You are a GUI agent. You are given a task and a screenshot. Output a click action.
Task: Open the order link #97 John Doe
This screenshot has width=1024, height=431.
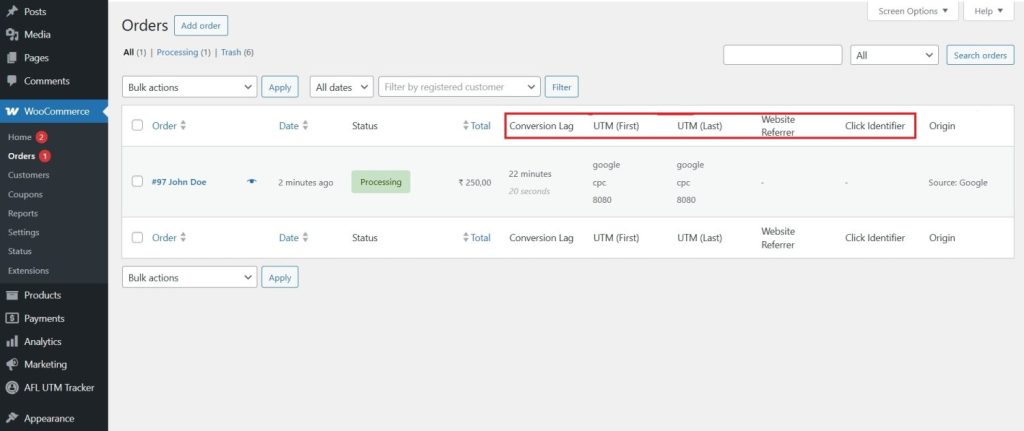click(x=179, y=182)
